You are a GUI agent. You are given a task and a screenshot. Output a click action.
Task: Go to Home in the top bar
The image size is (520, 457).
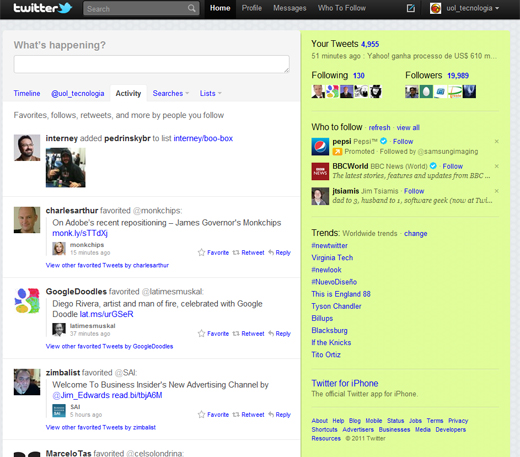[220, 8]
